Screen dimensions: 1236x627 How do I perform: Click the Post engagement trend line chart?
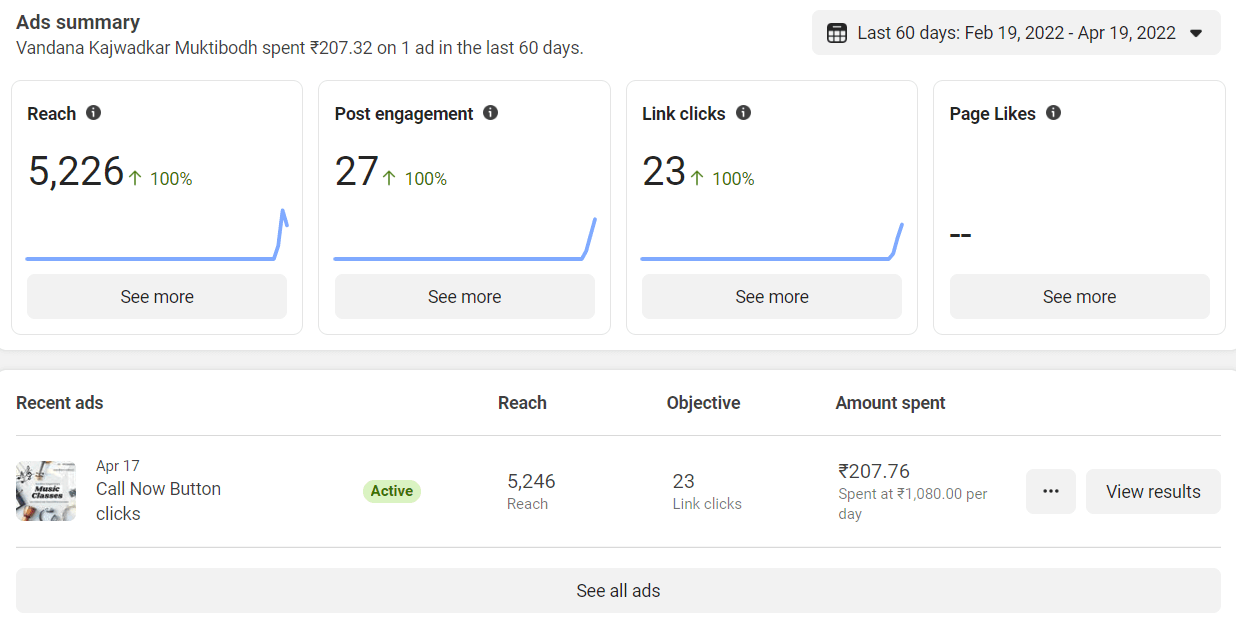click(x=464, y=243)
